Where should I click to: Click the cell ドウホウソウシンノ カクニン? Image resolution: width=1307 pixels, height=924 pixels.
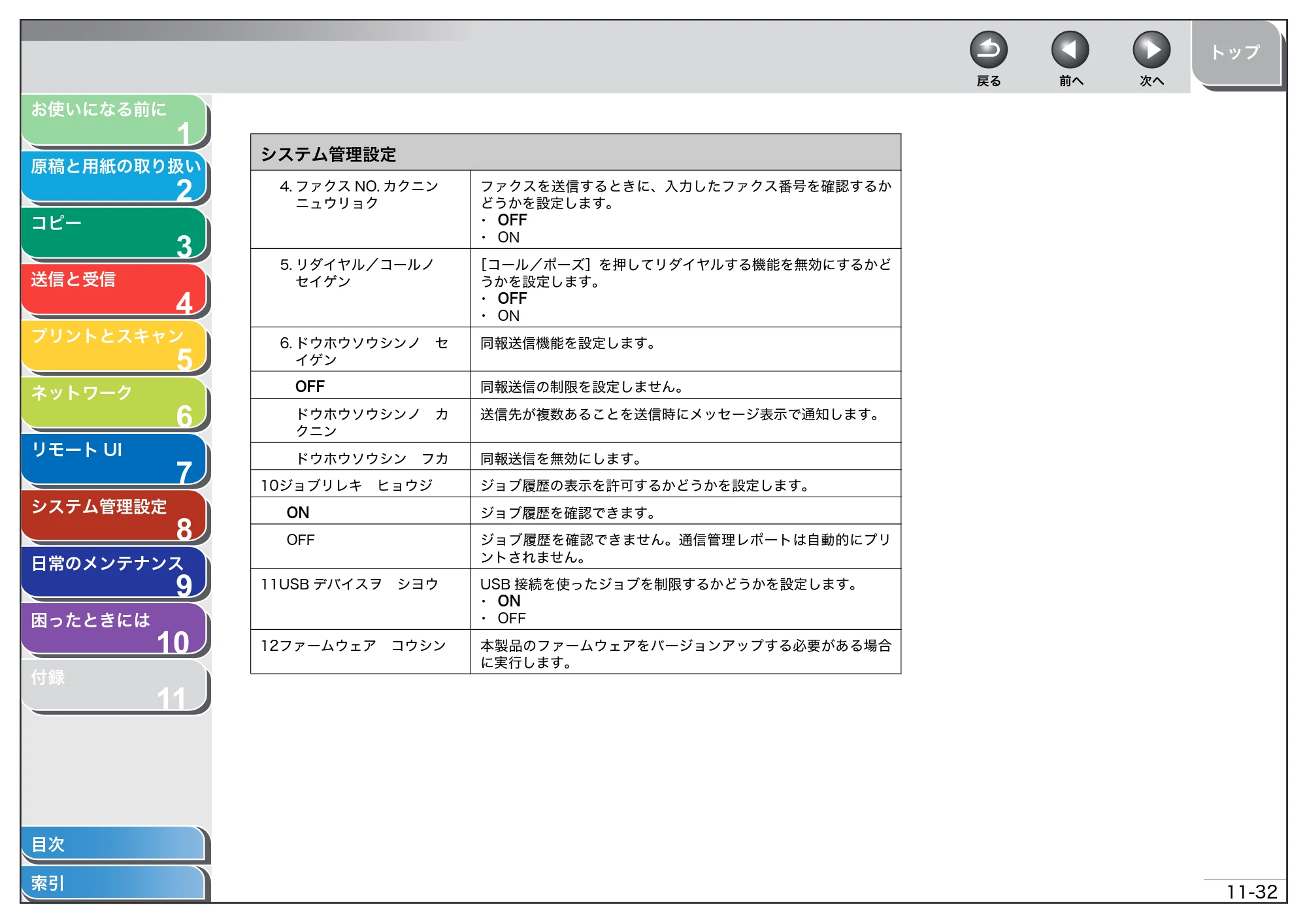click(x=361, y=421)
